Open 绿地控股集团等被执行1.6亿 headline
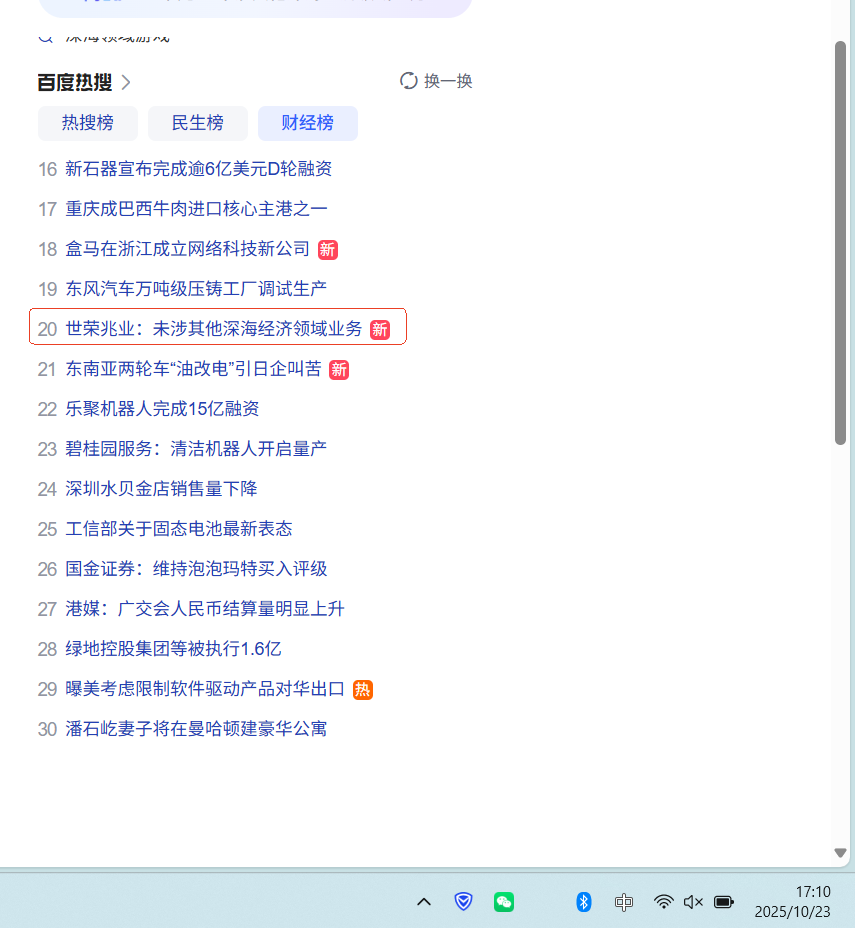 [173, 649]
